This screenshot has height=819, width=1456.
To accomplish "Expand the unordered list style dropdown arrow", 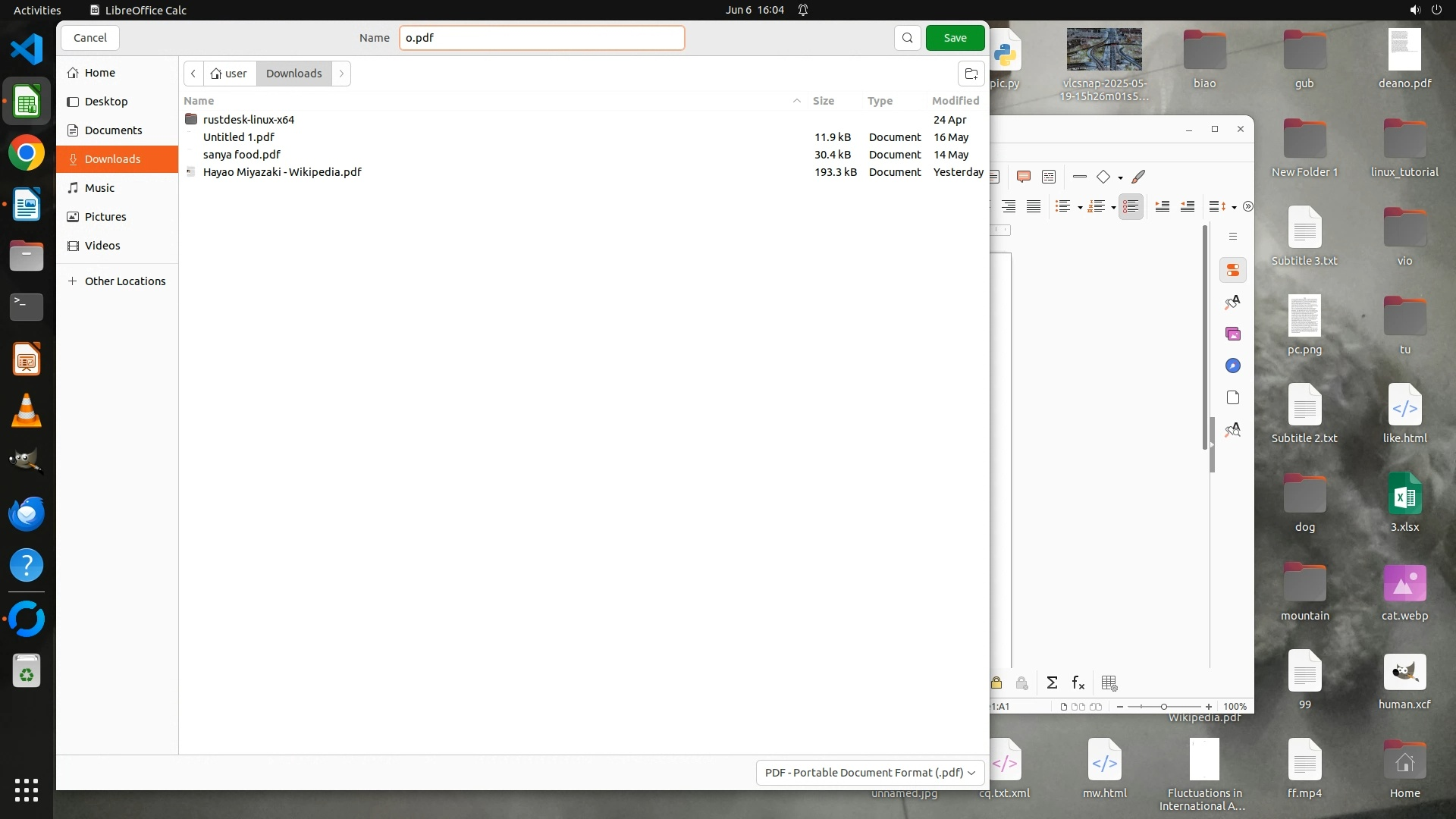I will point(1080,208).
